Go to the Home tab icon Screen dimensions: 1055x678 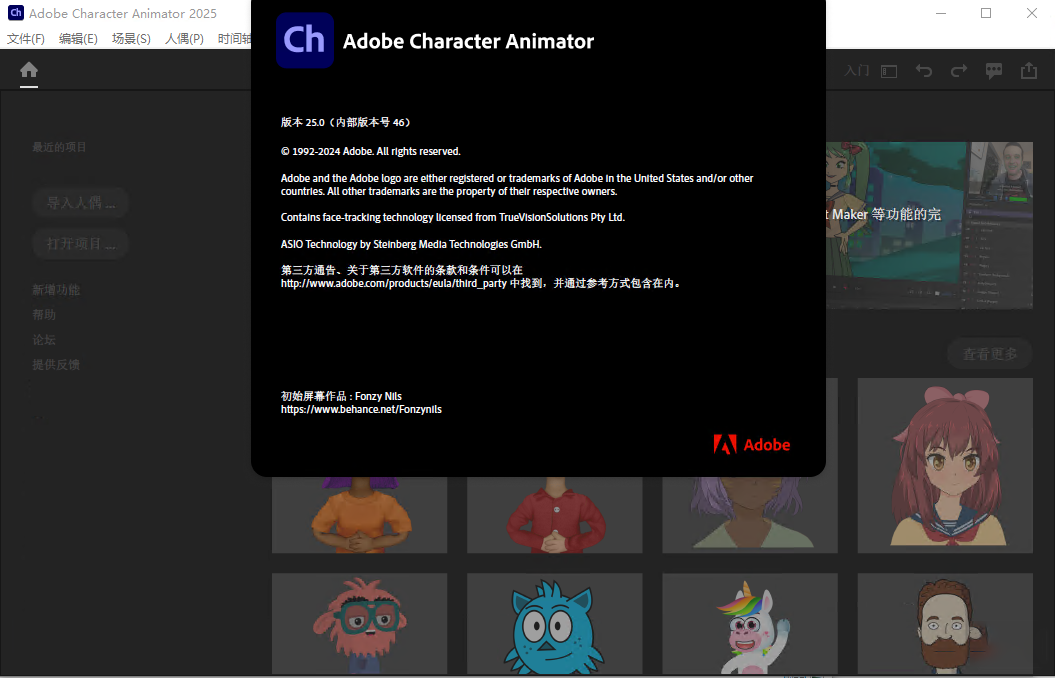[x=29, y=70]
